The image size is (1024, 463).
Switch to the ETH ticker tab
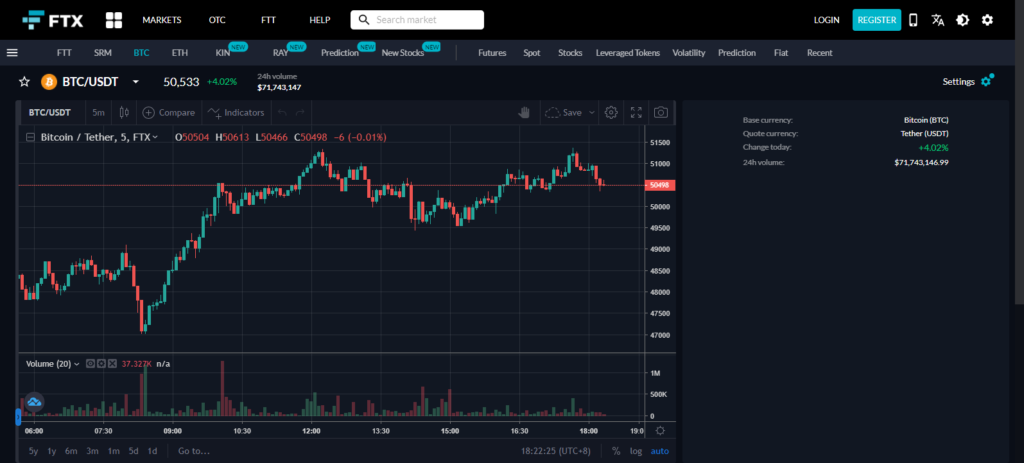pos(180,53)
